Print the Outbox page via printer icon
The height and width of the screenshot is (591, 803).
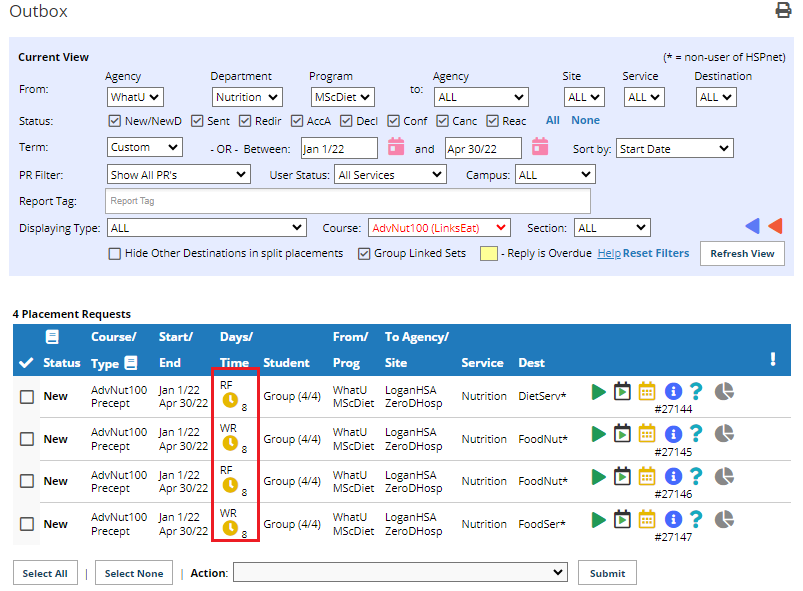click(783, 10)
